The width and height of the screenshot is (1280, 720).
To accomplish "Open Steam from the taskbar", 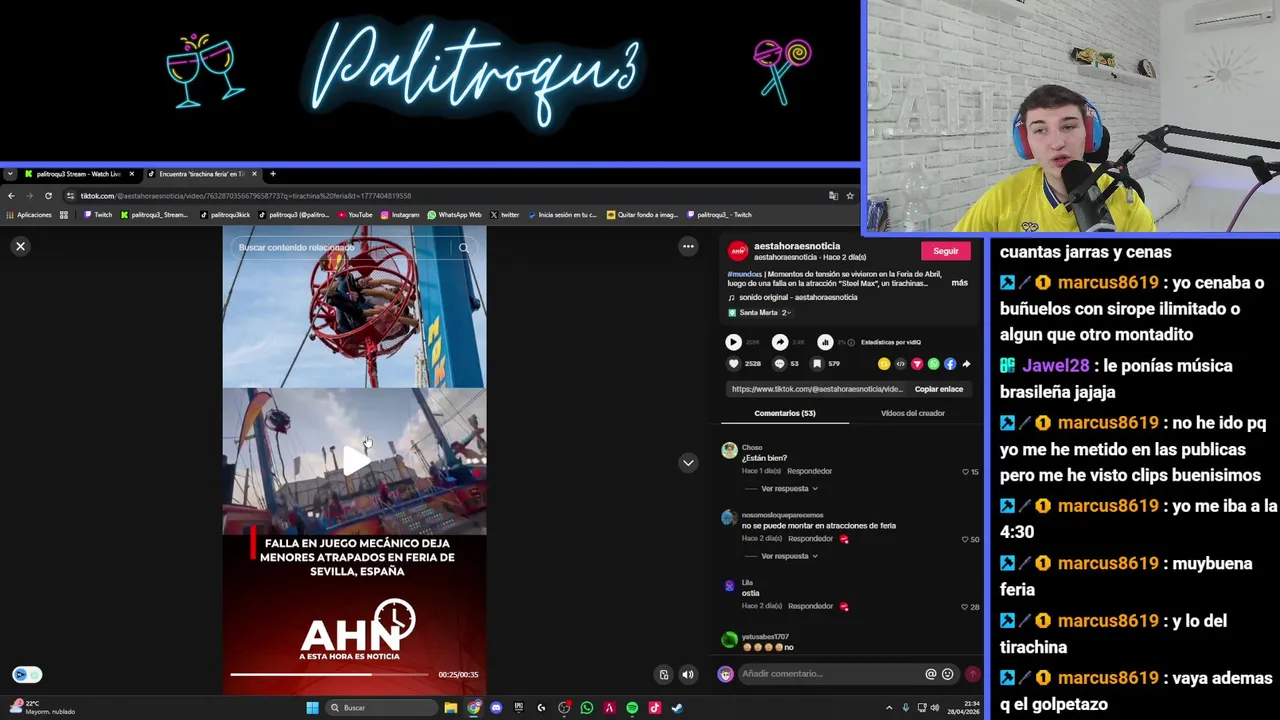I will [x=677, y=708].
